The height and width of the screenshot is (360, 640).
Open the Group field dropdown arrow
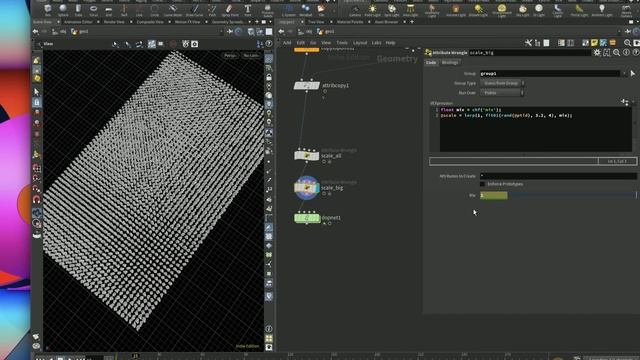pyautogui.click(x=624, y=73)
